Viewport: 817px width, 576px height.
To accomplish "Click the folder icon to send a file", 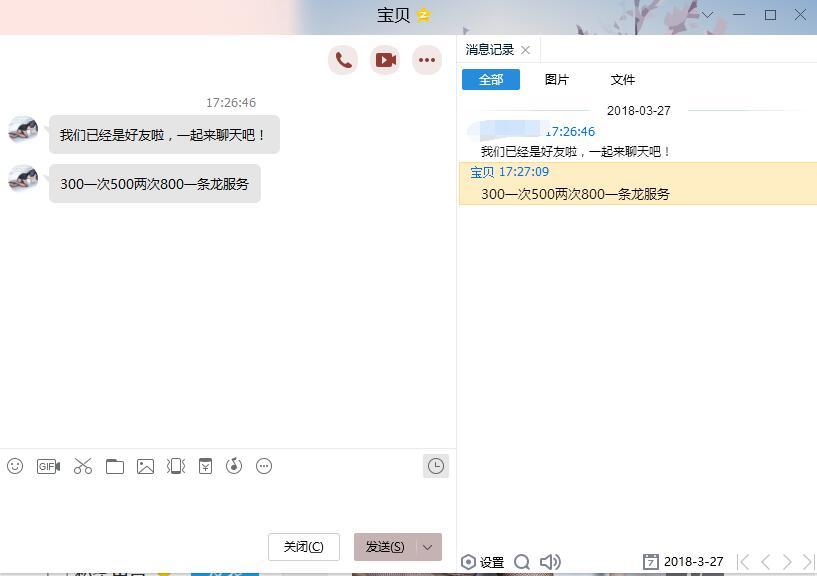I will (x=115, y=466).
